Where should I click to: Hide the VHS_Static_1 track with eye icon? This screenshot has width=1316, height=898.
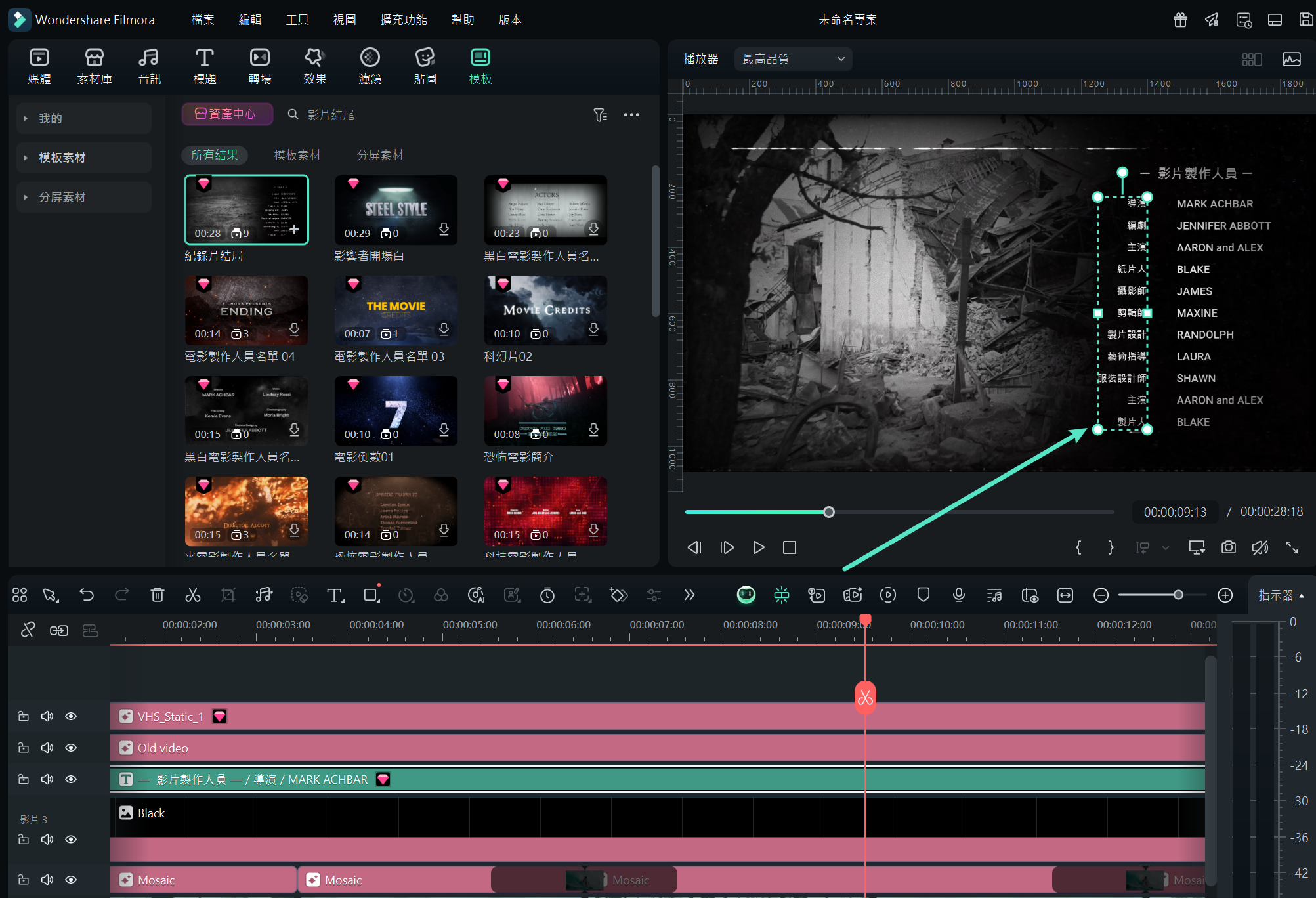coord(71,716)
